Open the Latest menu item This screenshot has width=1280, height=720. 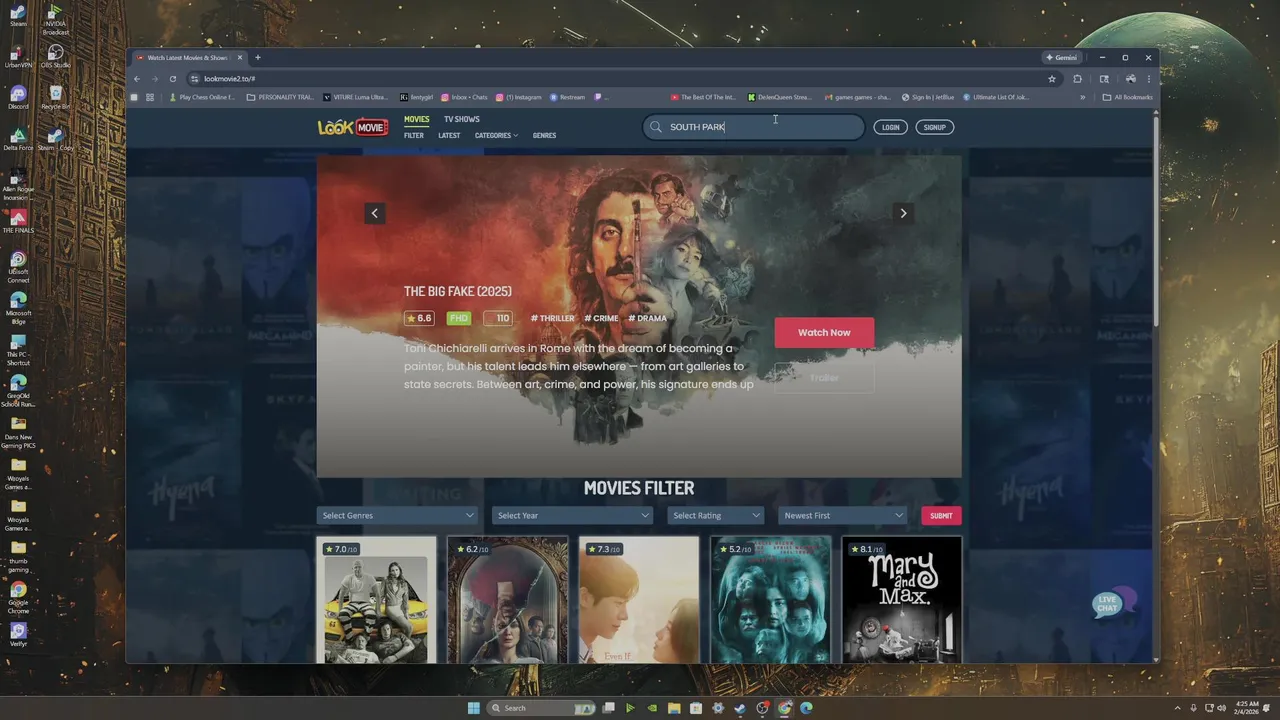pos(449,136)
